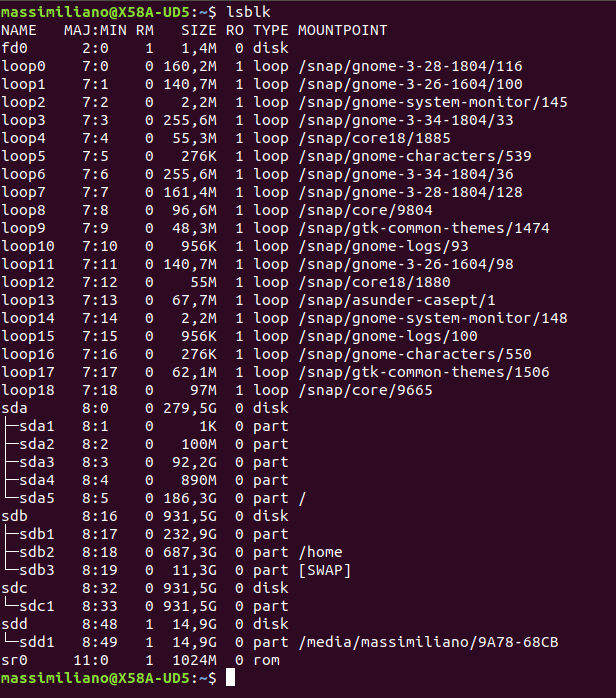Click the sr0 device name
Image resolution: width=616 pixels, height=698 pixels.
click(16, 660)
